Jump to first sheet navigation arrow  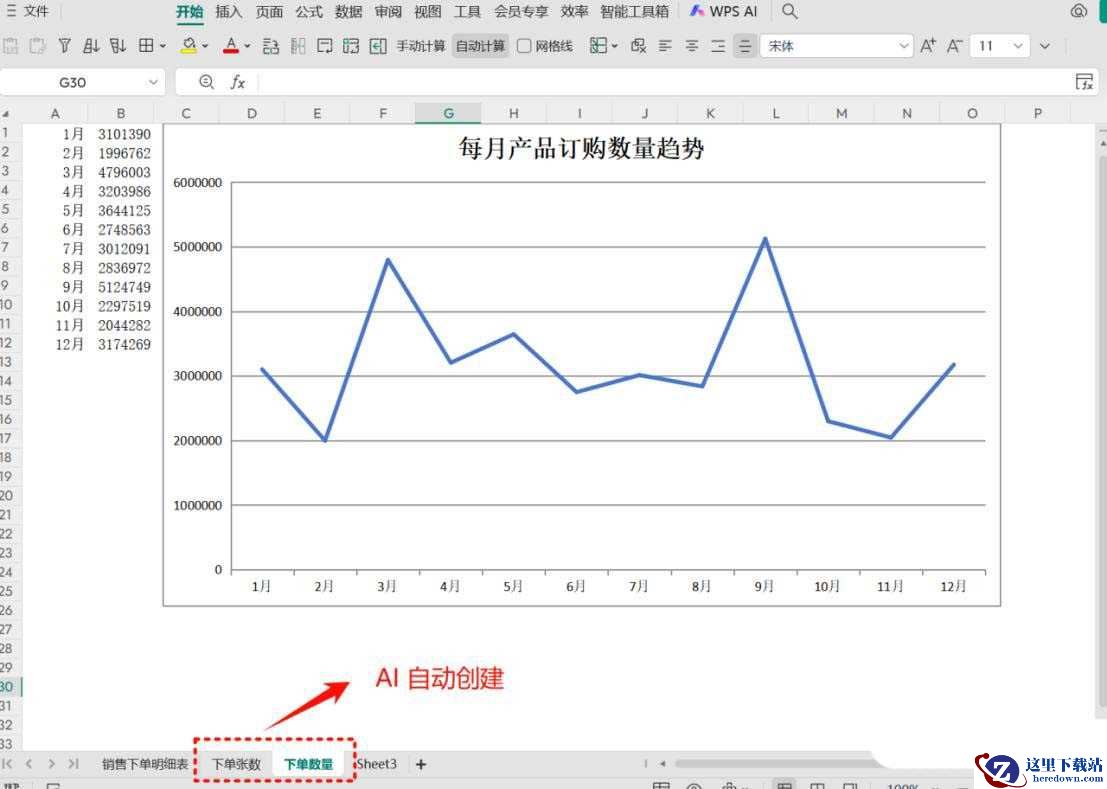point(8,764)
